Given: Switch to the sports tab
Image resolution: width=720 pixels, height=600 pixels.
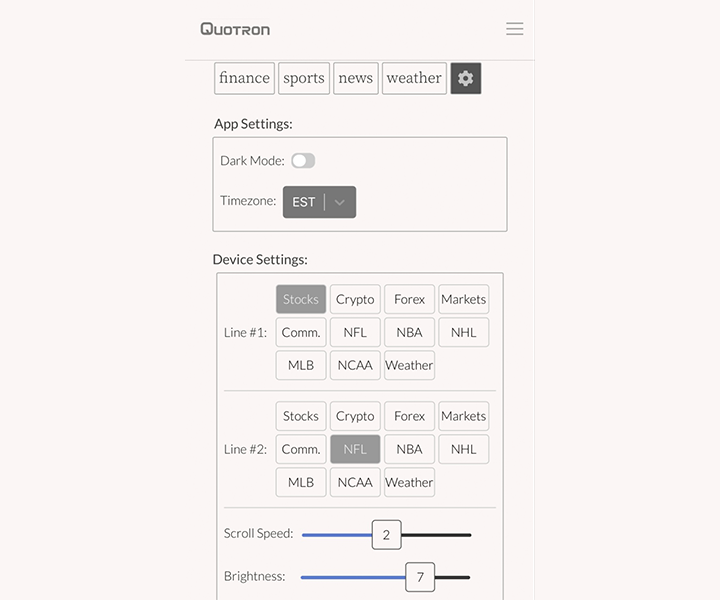Looking at the screenshot, I should 304,78.
